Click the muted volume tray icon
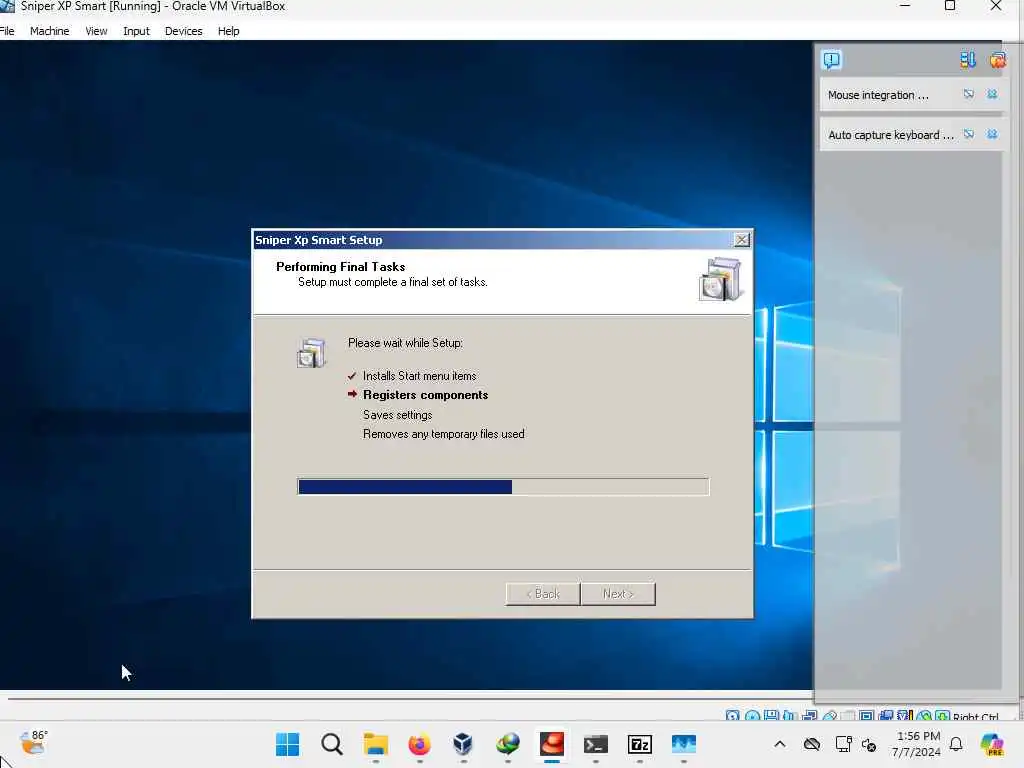Image resolution: width=1024 pixels, height=768 pixels. pos(869,744)
